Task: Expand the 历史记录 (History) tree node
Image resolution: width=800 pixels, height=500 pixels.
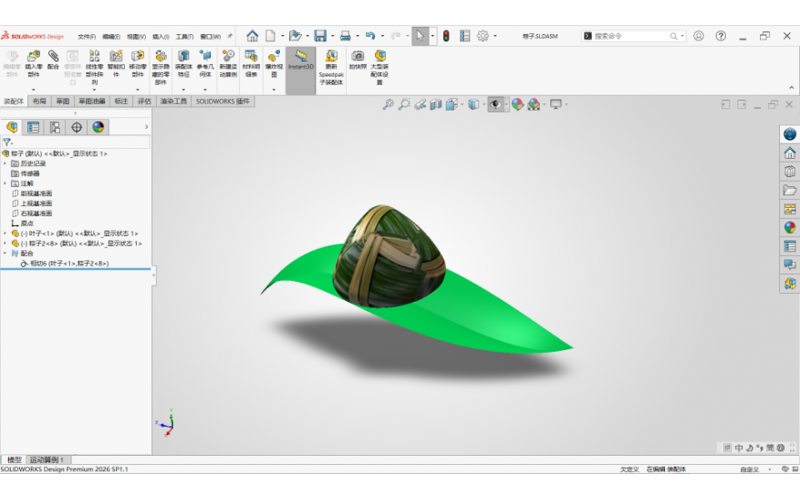Action: click(5, 163)
